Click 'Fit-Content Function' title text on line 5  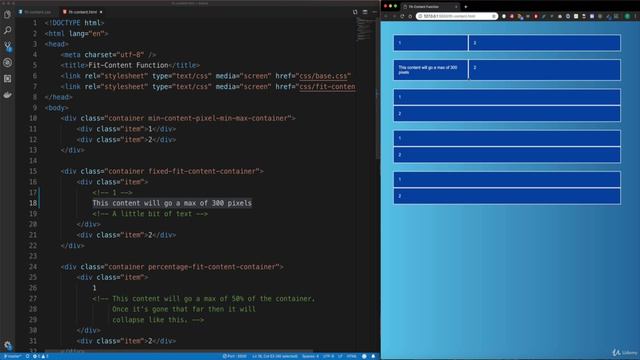[128, 65]
